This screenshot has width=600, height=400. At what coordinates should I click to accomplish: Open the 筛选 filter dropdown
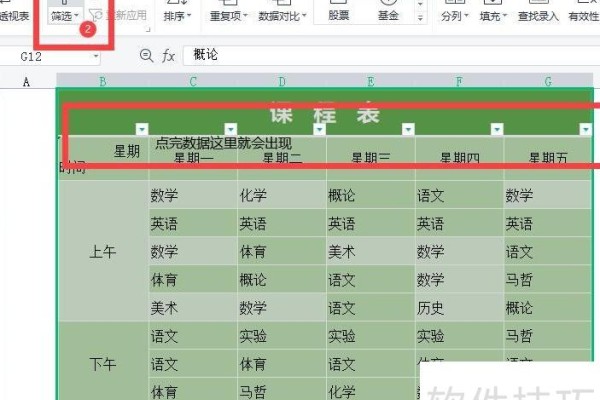64,16
